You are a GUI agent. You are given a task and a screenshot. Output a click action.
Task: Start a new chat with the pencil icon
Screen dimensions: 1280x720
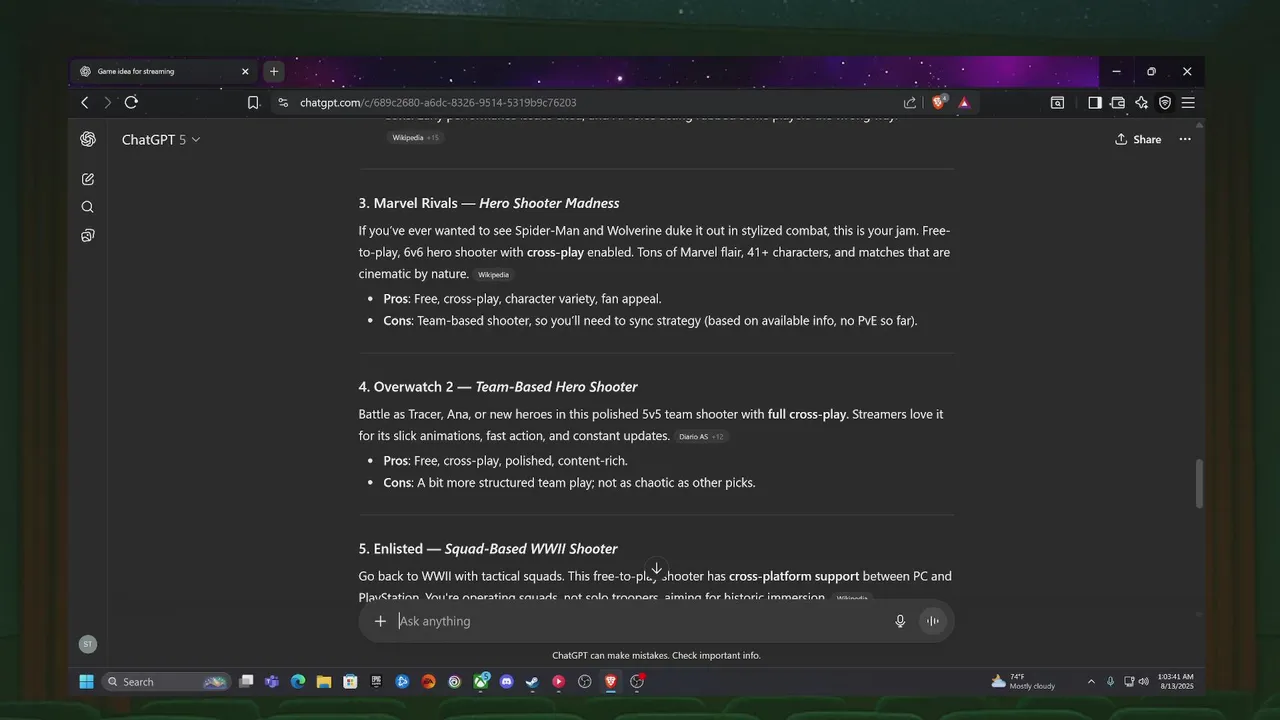point(88,179)
